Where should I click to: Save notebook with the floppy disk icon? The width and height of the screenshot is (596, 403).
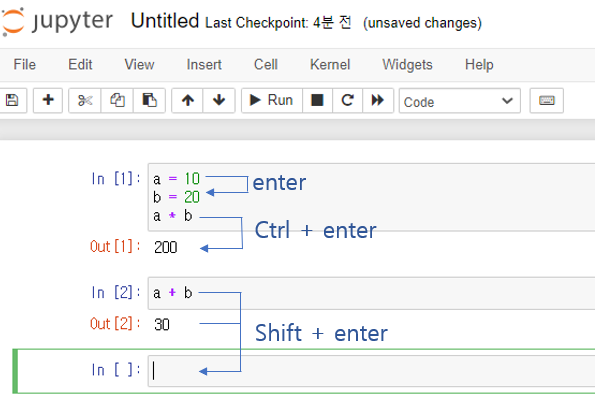click(12, 100)
